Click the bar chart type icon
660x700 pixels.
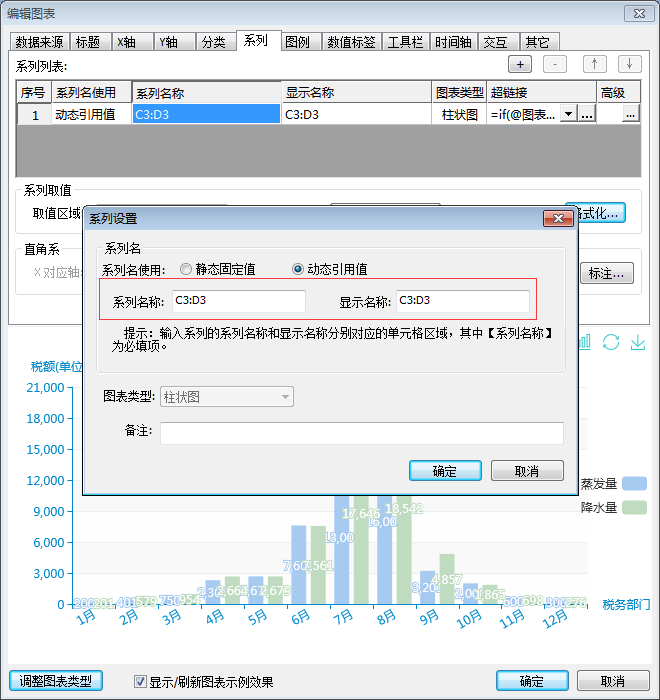click(x=585, y=342)
